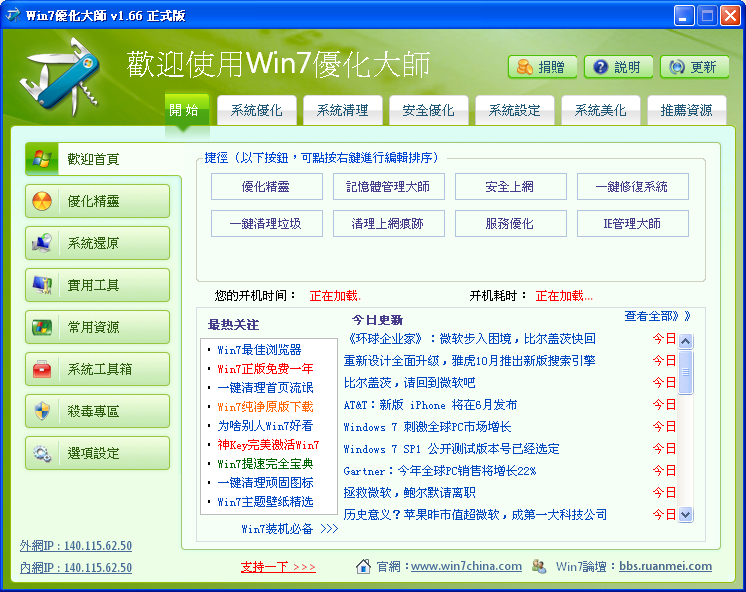Screen dimensions: 746x592
Task: Expand news list via 查看全部 link
Action: pyautogui.click(x=657, y=316)
